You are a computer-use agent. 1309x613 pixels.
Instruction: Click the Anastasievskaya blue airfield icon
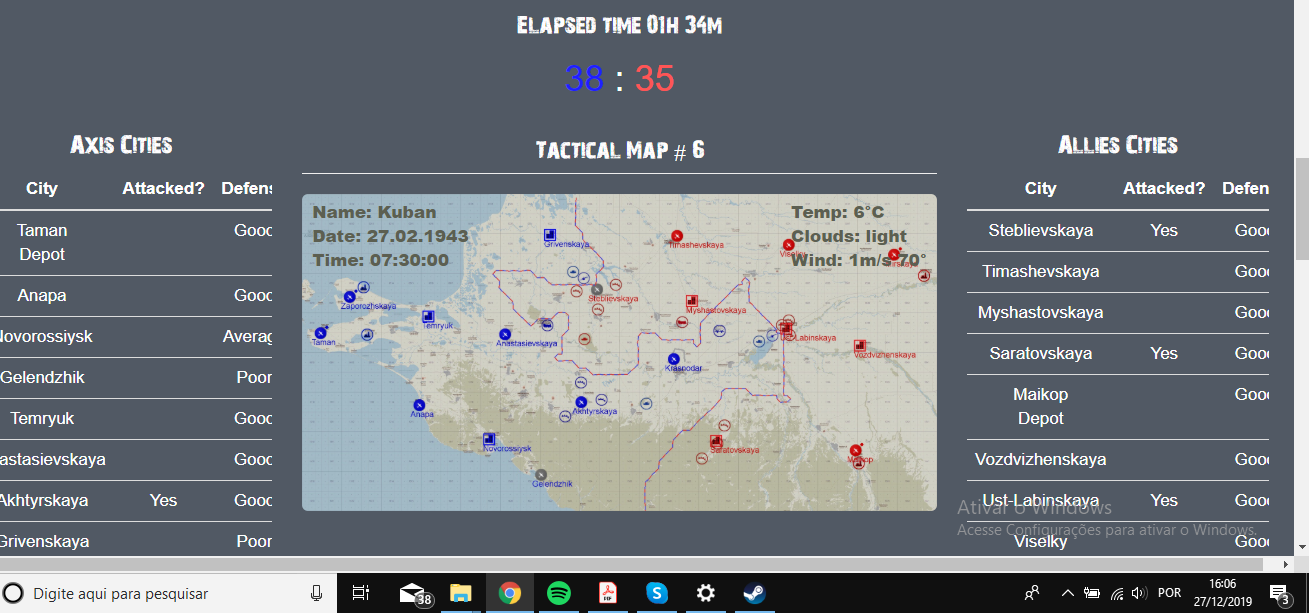coord(505,334)
